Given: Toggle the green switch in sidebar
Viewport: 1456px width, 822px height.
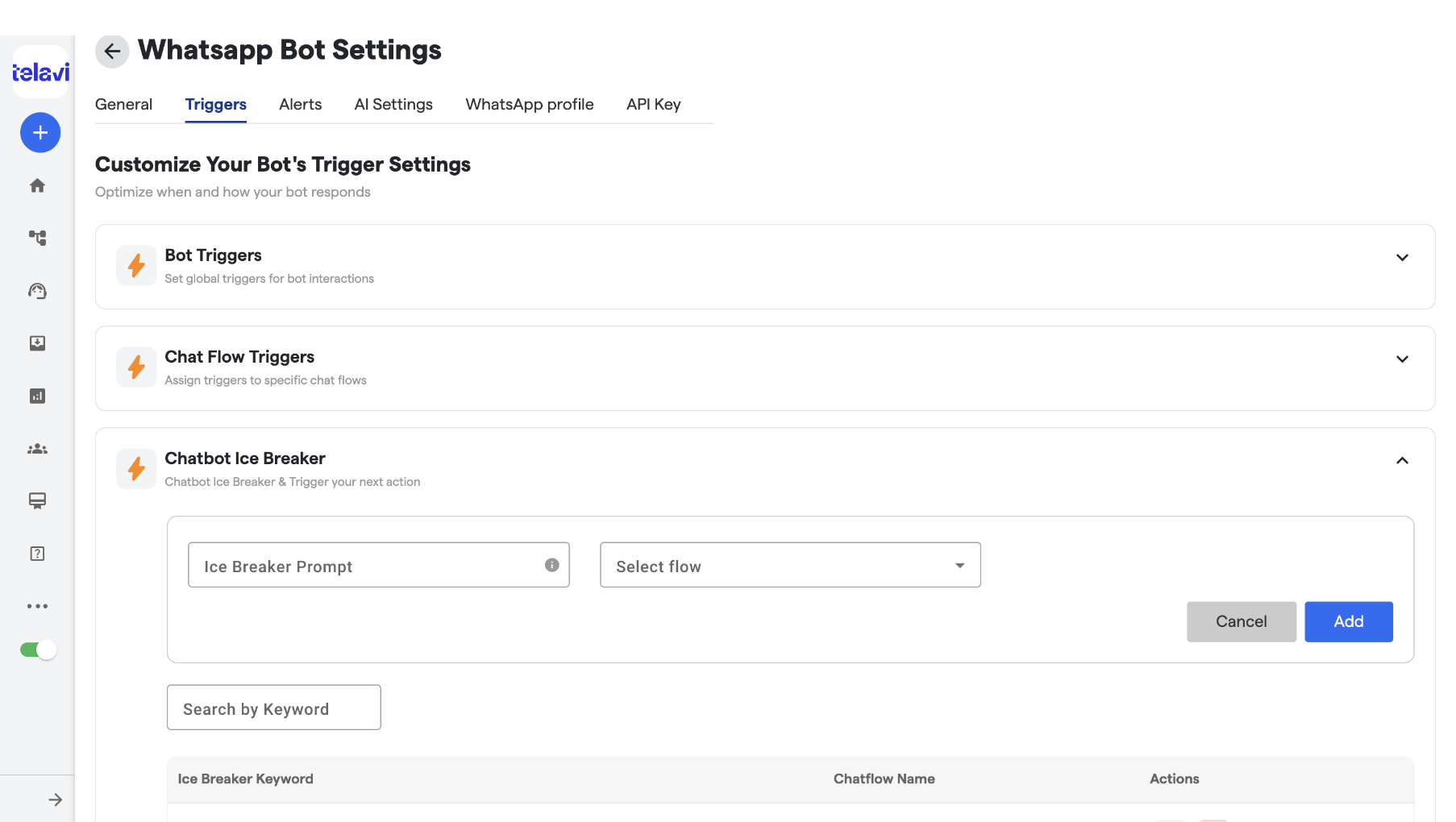Looking at the screenshot, I should click(x=38, y=650).
